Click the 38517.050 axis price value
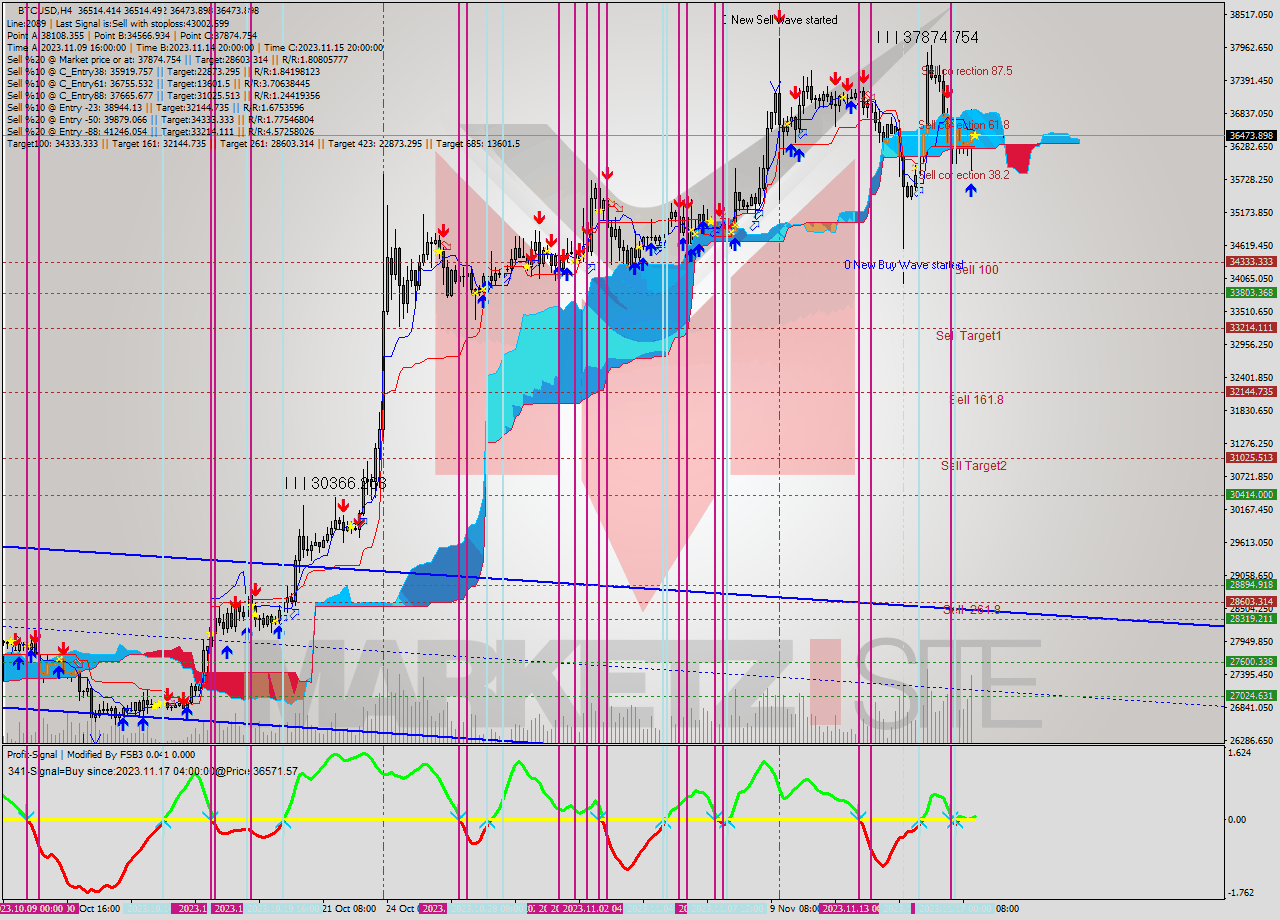The image size is (1280, 920). pyautogui.click(x=1251, y=15)
